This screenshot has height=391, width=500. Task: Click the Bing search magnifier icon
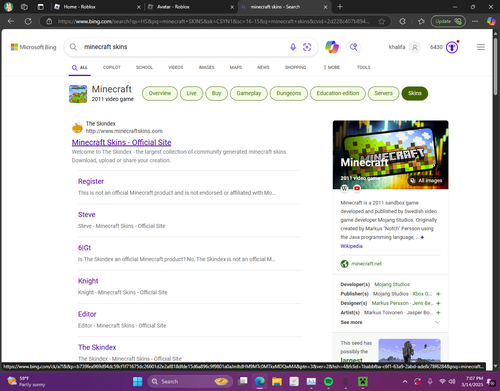[x=73, y=47]
